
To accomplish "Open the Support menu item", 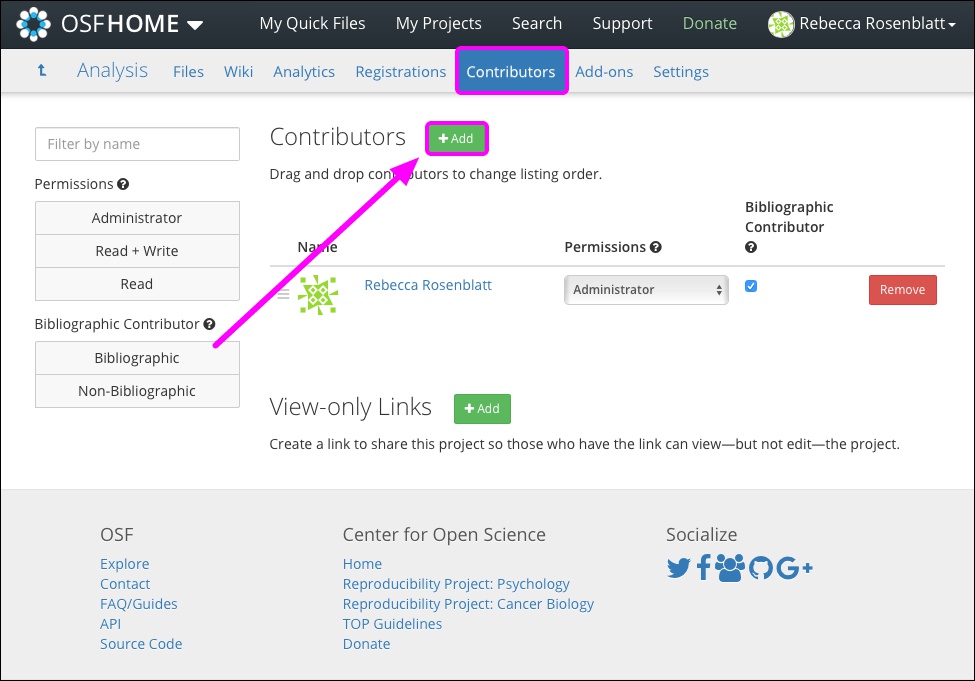I will [622, 24].
